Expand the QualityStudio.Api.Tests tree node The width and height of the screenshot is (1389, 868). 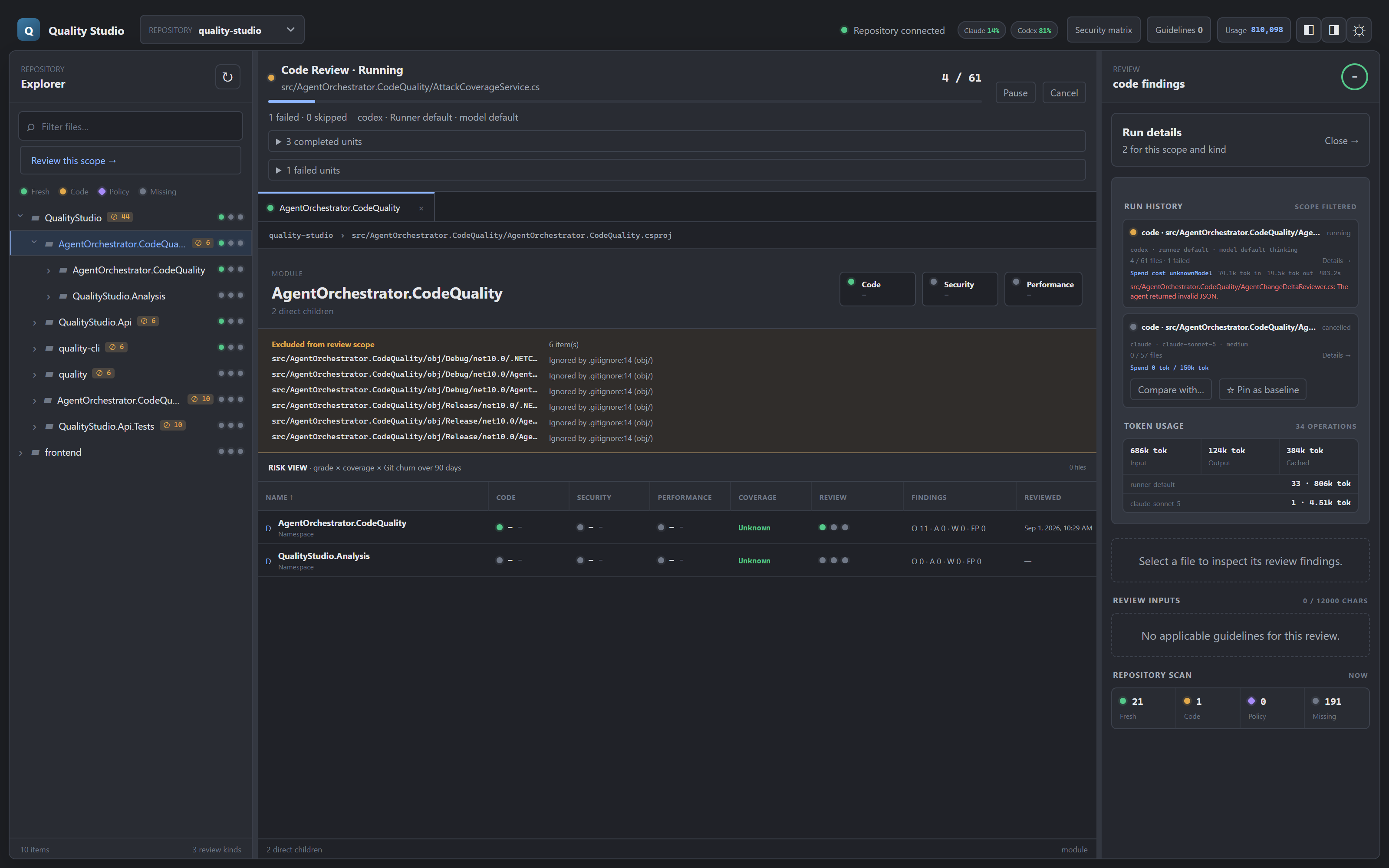pyautogui.click(x=34, y=427)
